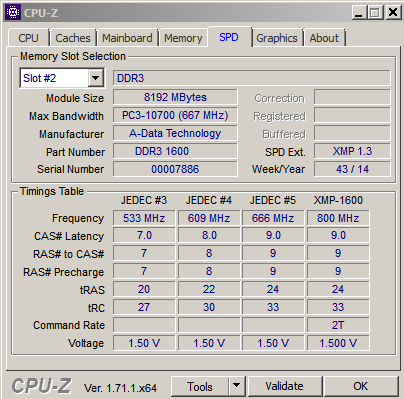Go to the Mainboard tab

[127, 38]
